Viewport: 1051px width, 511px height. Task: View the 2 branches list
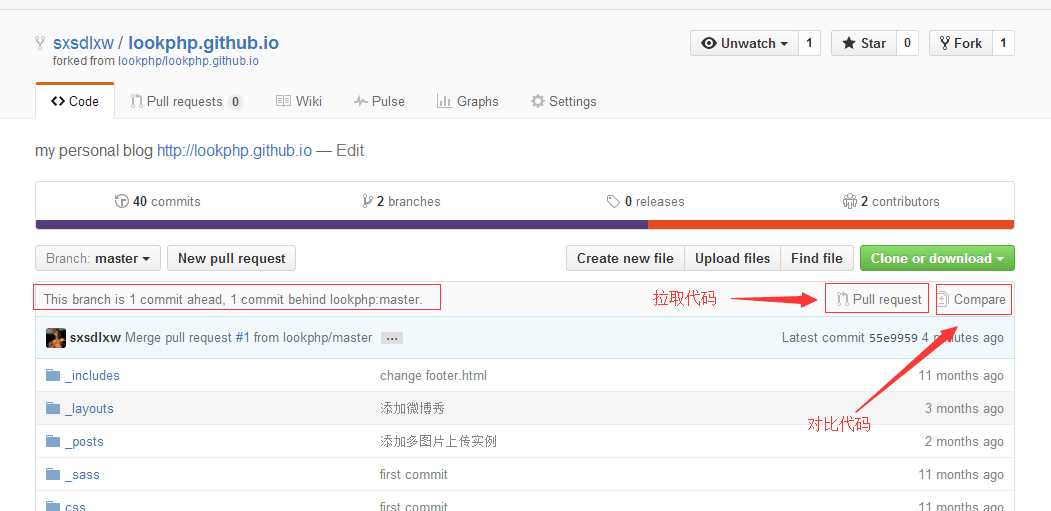pyautogui.click(x=401, y=201)
